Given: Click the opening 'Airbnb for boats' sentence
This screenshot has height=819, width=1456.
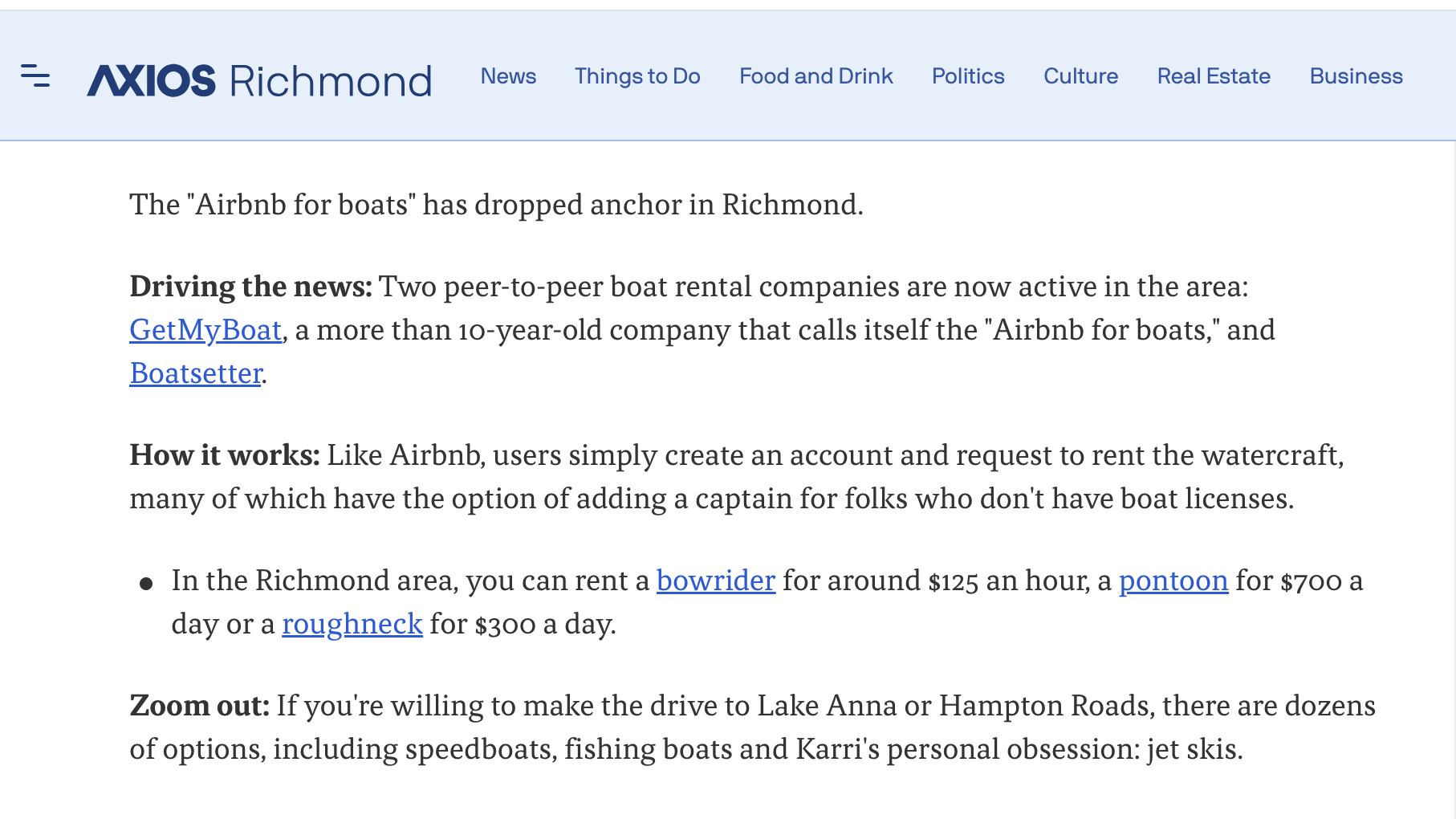Looking at the screenshot, I should coord(496,205).
